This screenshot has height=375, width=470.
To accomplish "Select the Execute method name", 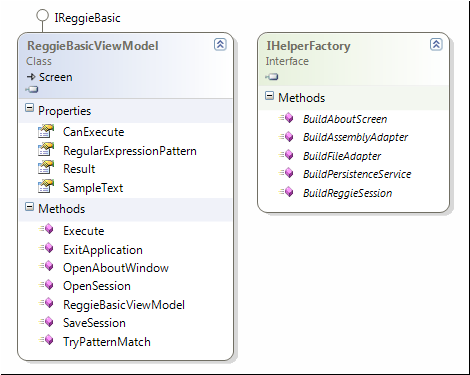I will 84,231.
